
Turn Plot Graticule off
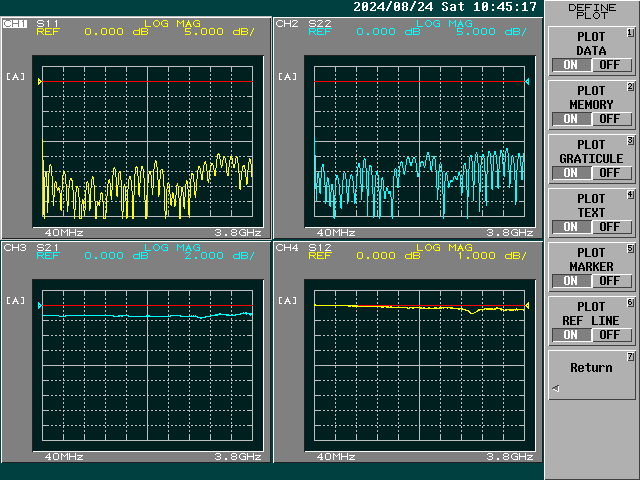612,173
